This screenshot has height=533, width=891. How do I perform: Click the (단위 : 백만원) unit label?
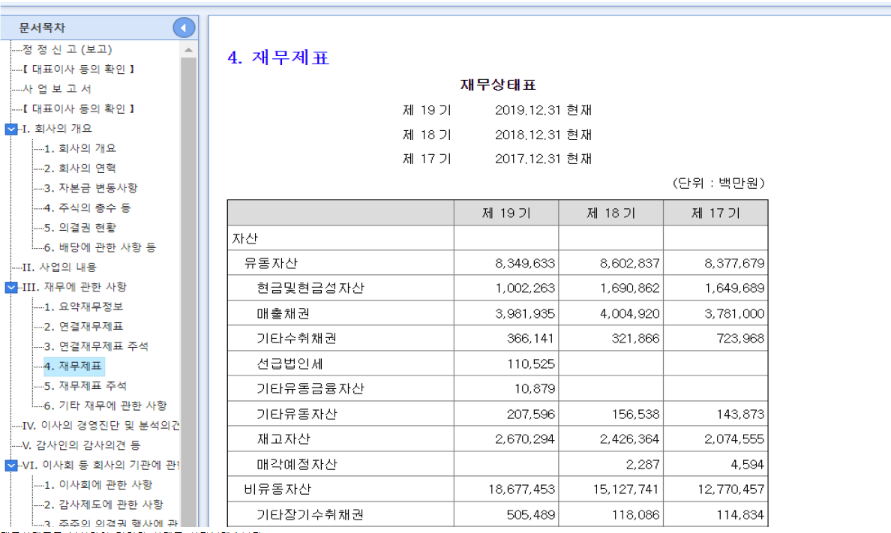[719, 184]
